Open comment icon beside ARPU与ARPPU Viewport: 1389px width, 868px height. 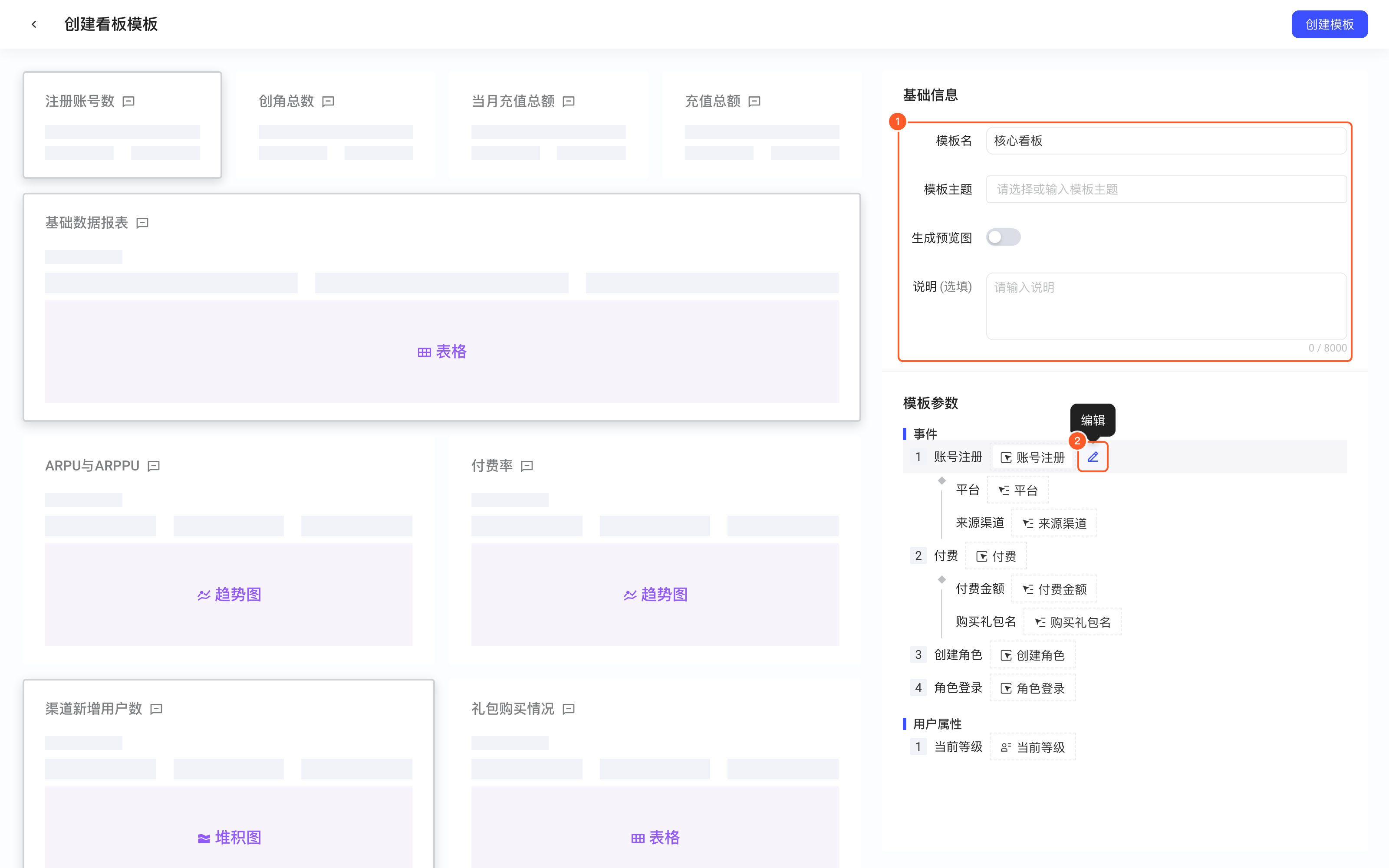[x=154, y=466]
